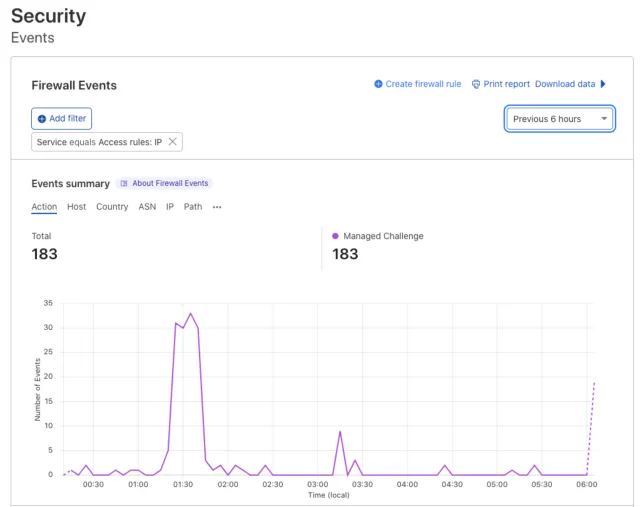Click the Firewall Events heading
This screenshot has width=640, height=507.
point(74,85)
